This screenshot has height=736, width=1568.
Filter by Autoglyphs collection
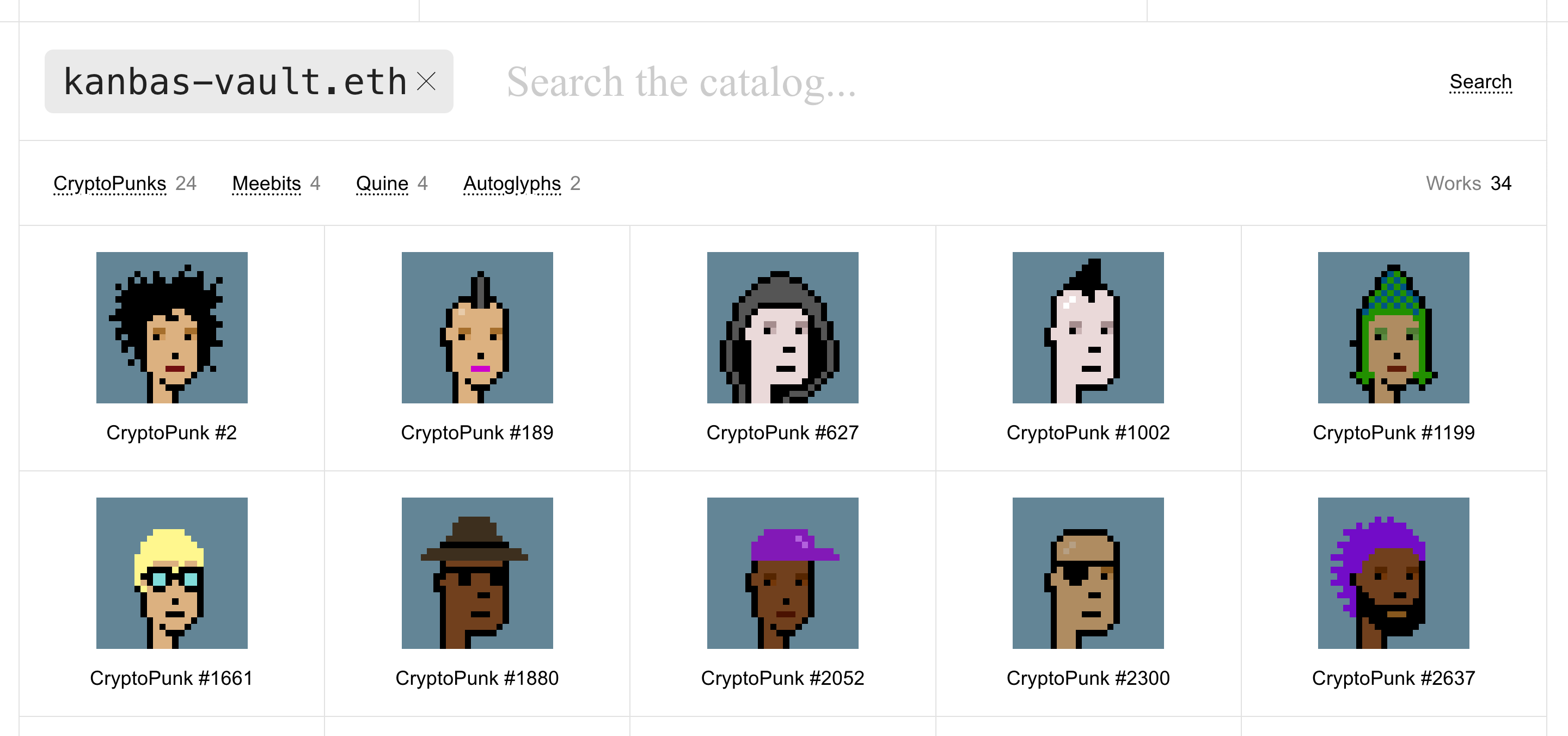(x=512, y=183)
